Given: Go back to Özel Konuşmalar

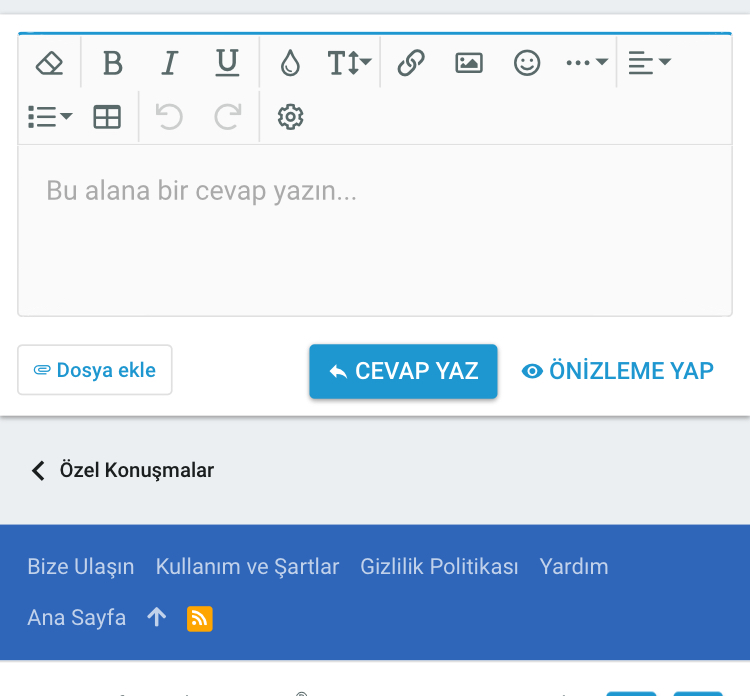Looking at the screenshot, I should (122, 470).
